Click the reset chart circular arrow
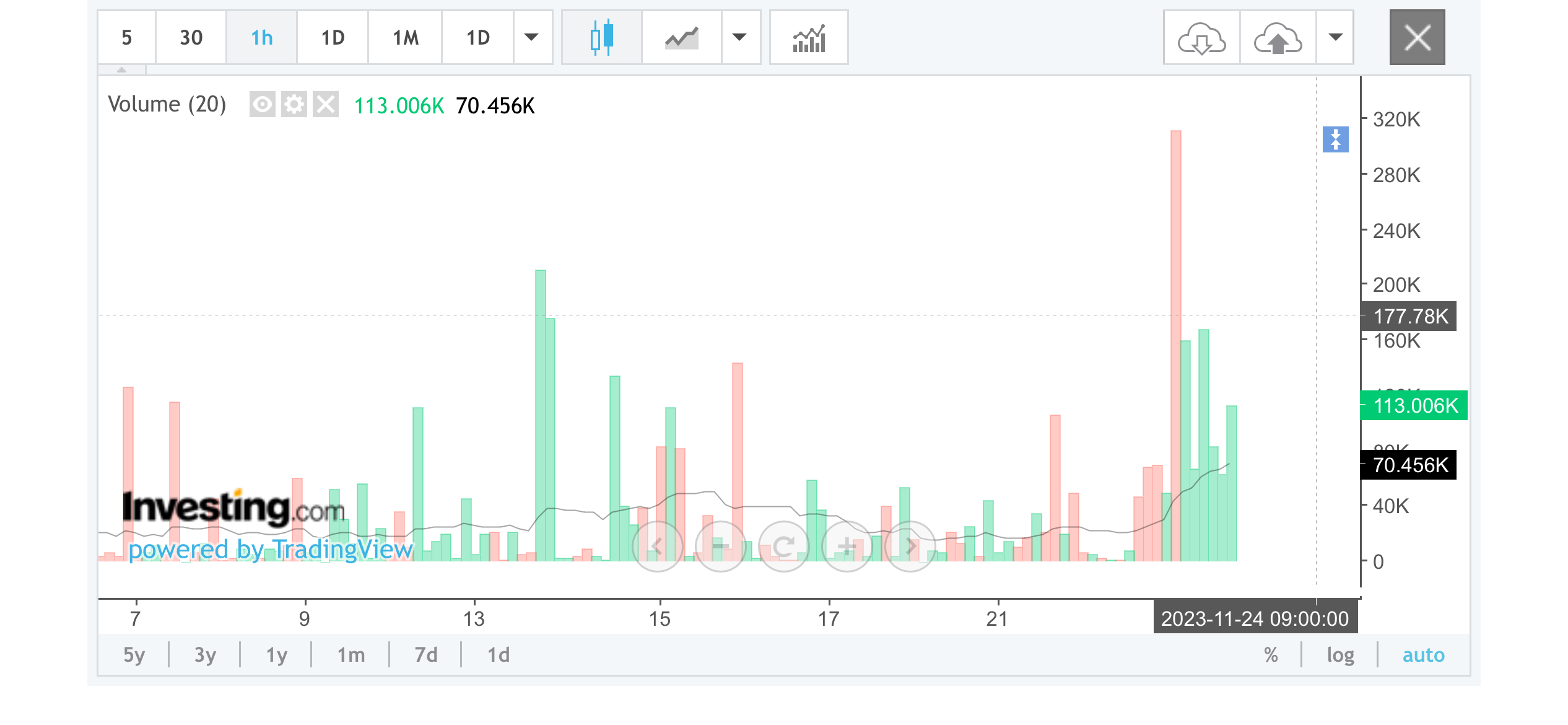 pos(783,547)
